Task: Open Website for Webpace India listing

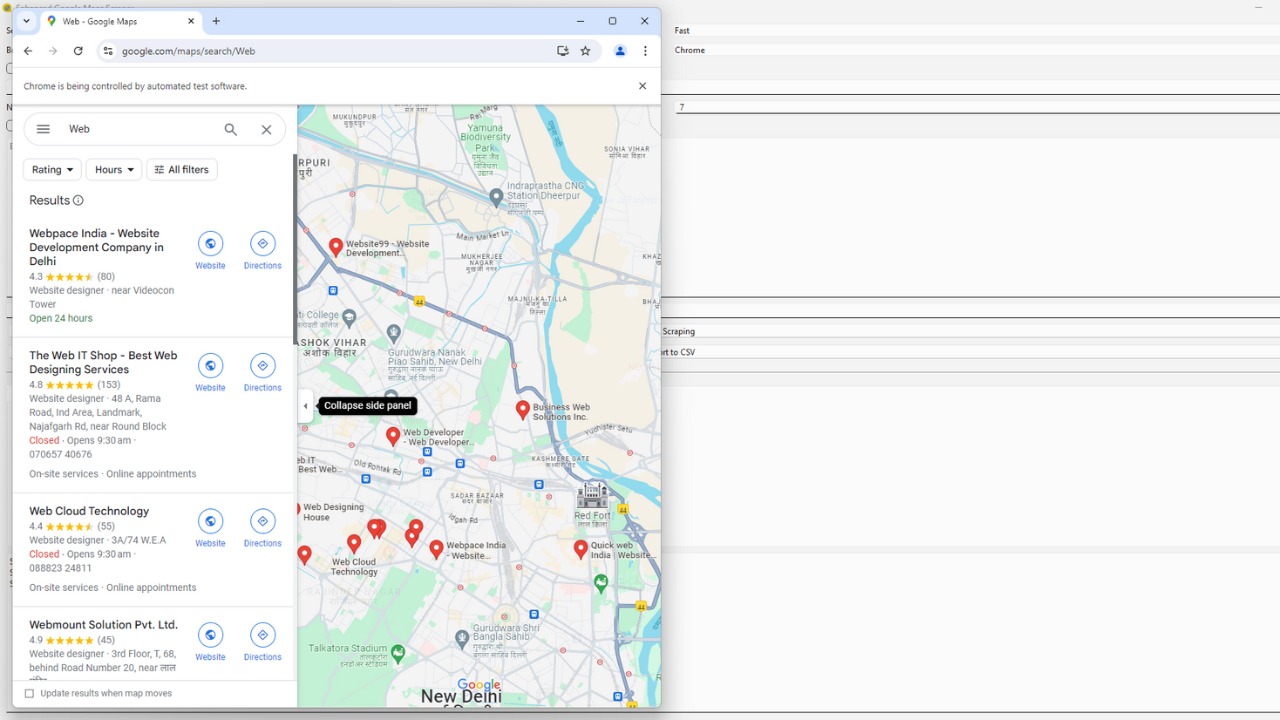Action: click(x=210, y=244)
